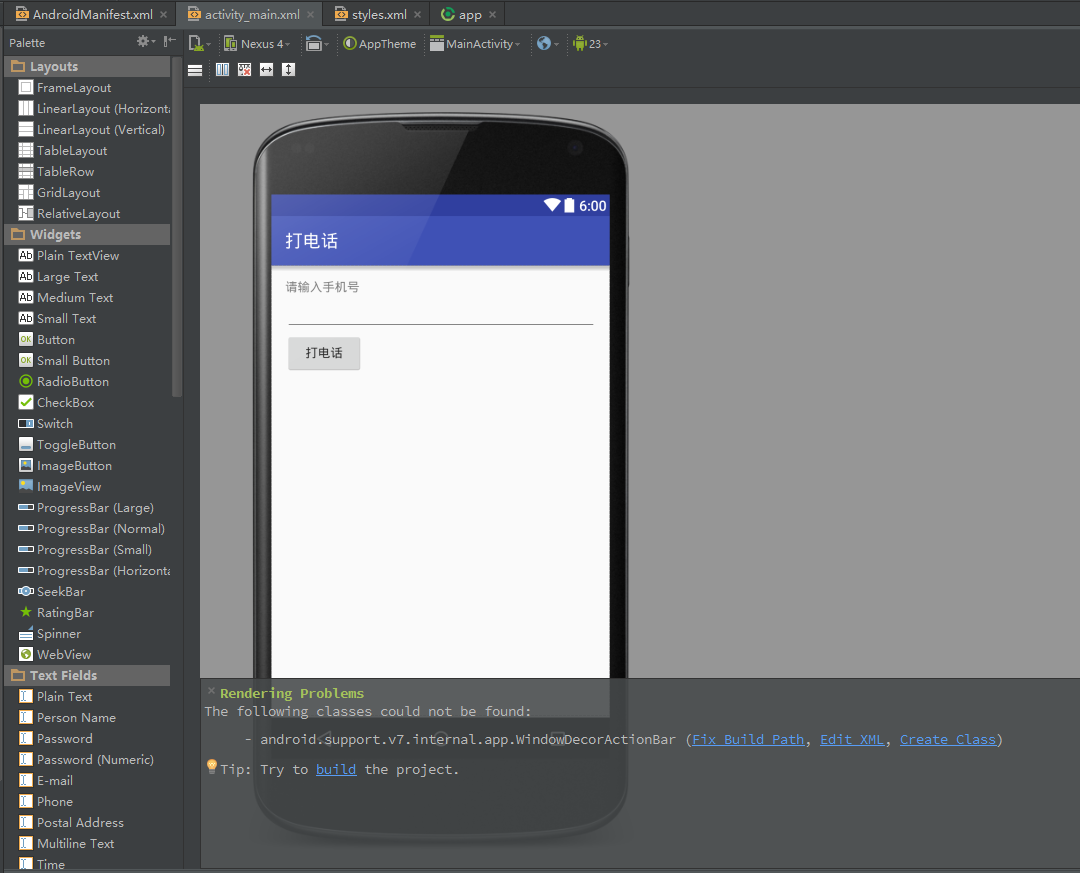This screenshot has width=1080, height=873.
Task: Open the Palette settings gear menu
Action: 145,42
